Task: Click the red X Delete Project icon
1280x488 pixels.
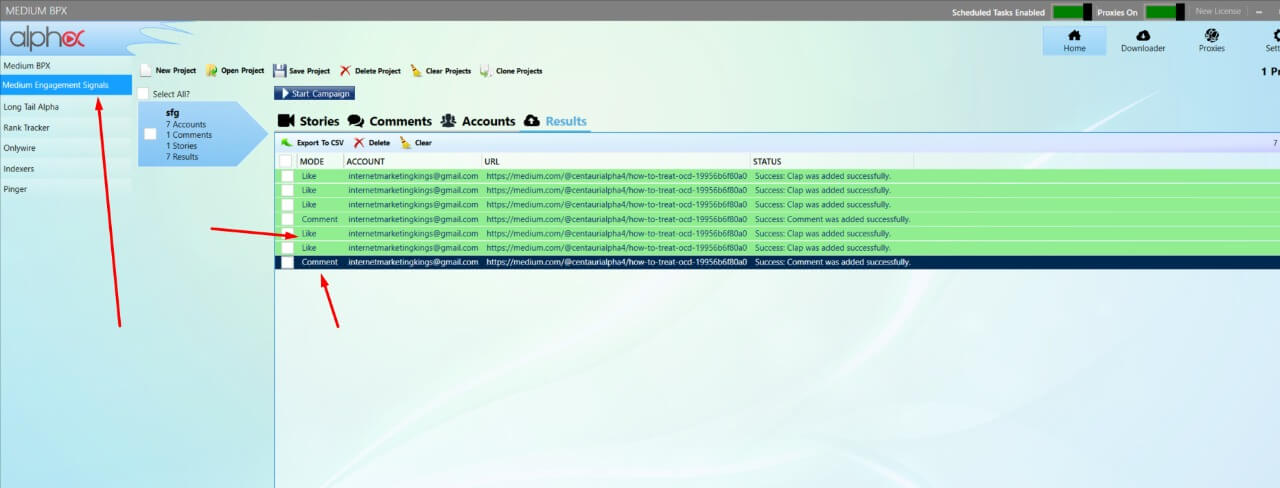Action: [345, 71]
